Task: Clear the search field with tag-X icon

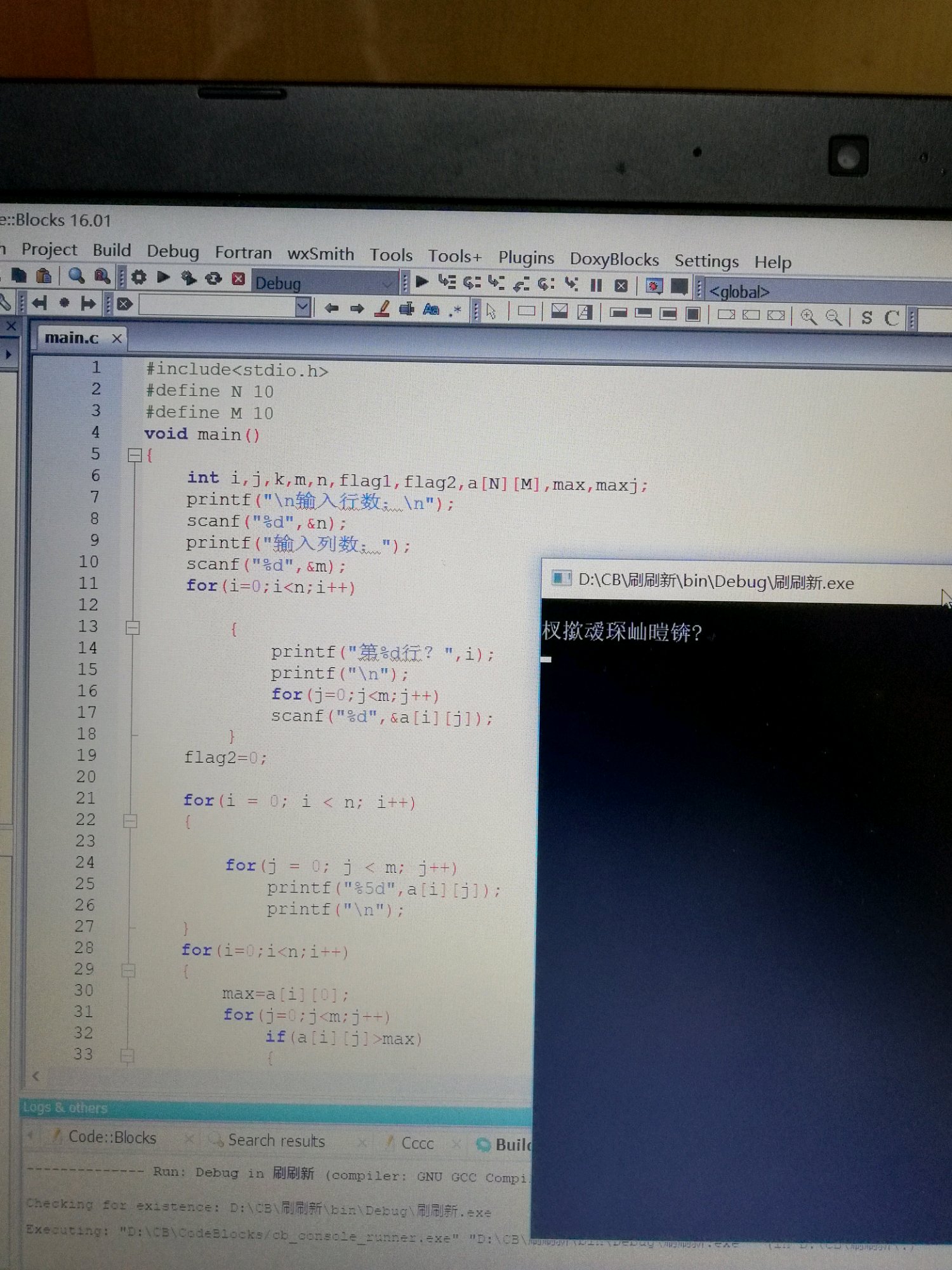Action: pyautogui.click(x=124, y=304)
